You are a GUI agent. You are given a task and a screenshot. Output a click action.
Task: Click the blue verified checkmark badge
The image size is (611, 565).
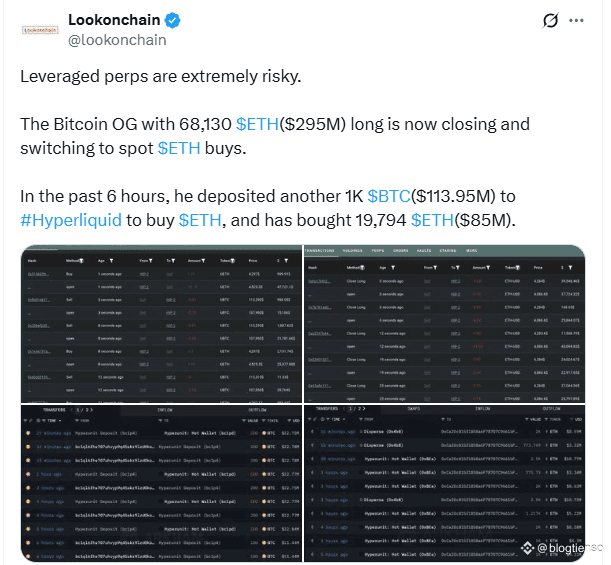tap(172, 20)
